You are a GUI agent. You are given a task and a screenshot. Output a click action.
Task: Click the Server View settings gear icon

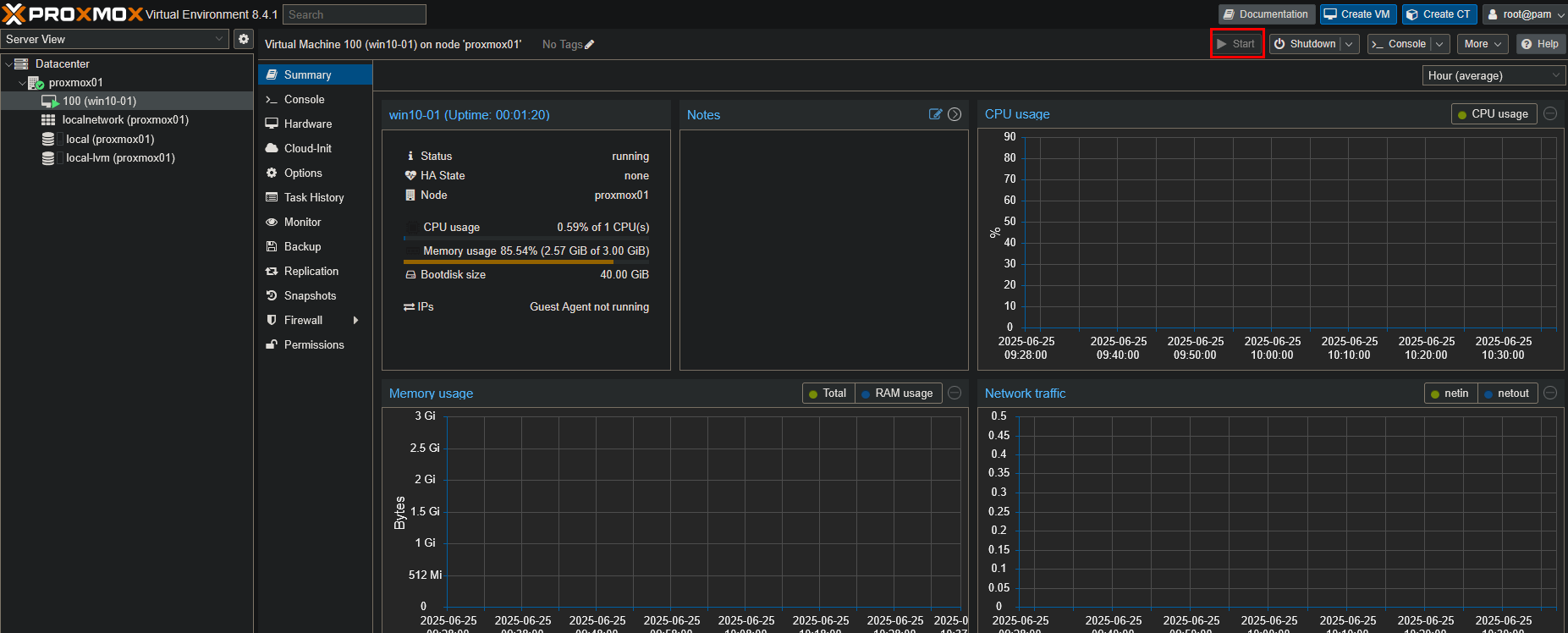(244, 39)
